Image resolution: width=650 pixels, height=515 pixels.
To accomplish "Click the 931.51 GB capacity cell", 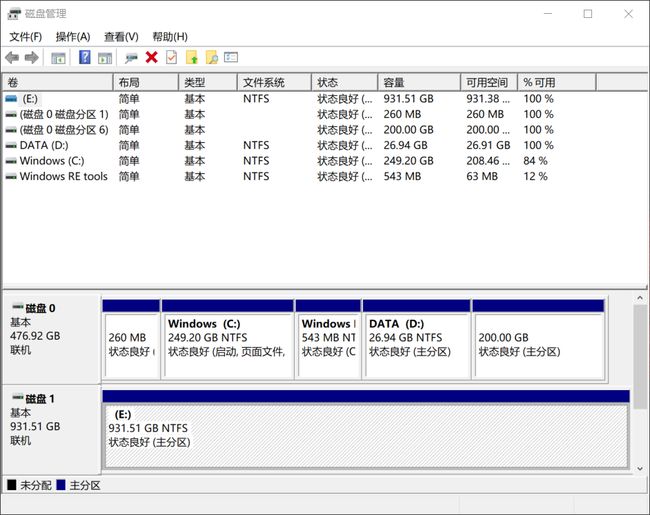I will tap(408, 99).
